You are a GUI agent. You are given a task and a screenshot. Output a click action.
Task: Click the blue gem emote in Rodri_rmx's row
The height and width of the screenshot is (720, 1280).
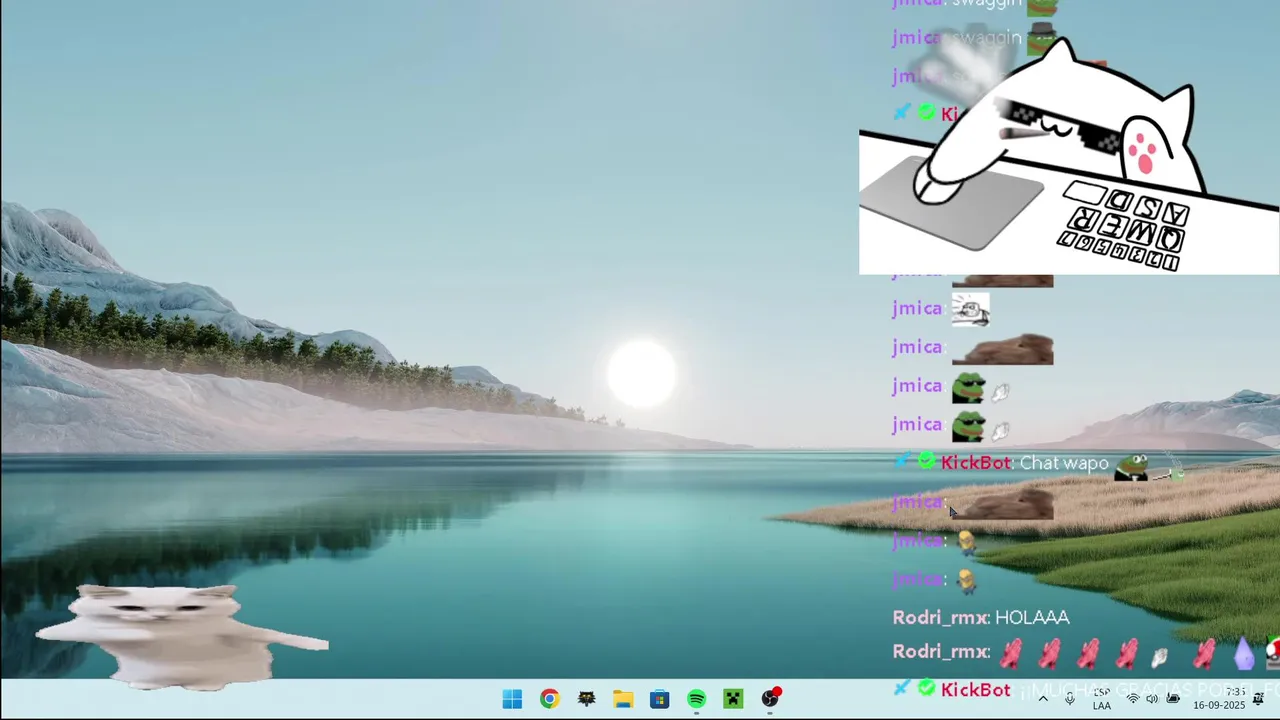click(x=1243, y=654)
